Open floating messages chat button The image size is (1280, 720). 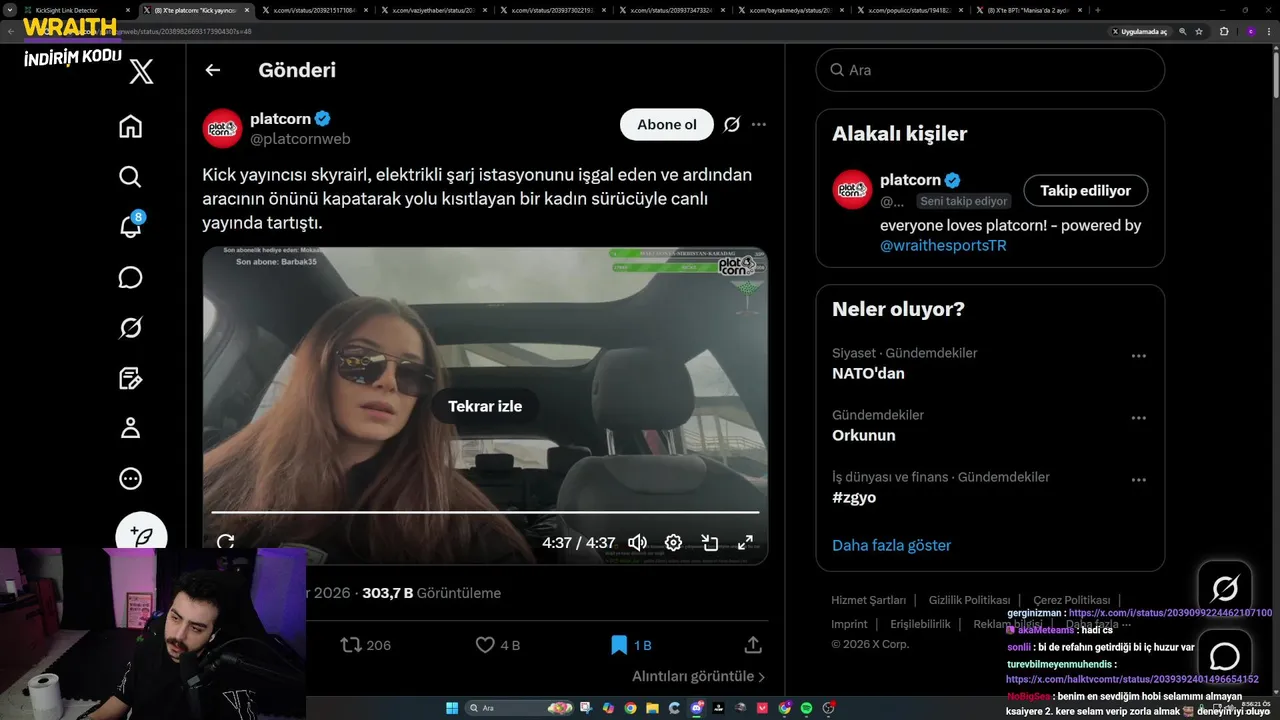coord(1225,656)
